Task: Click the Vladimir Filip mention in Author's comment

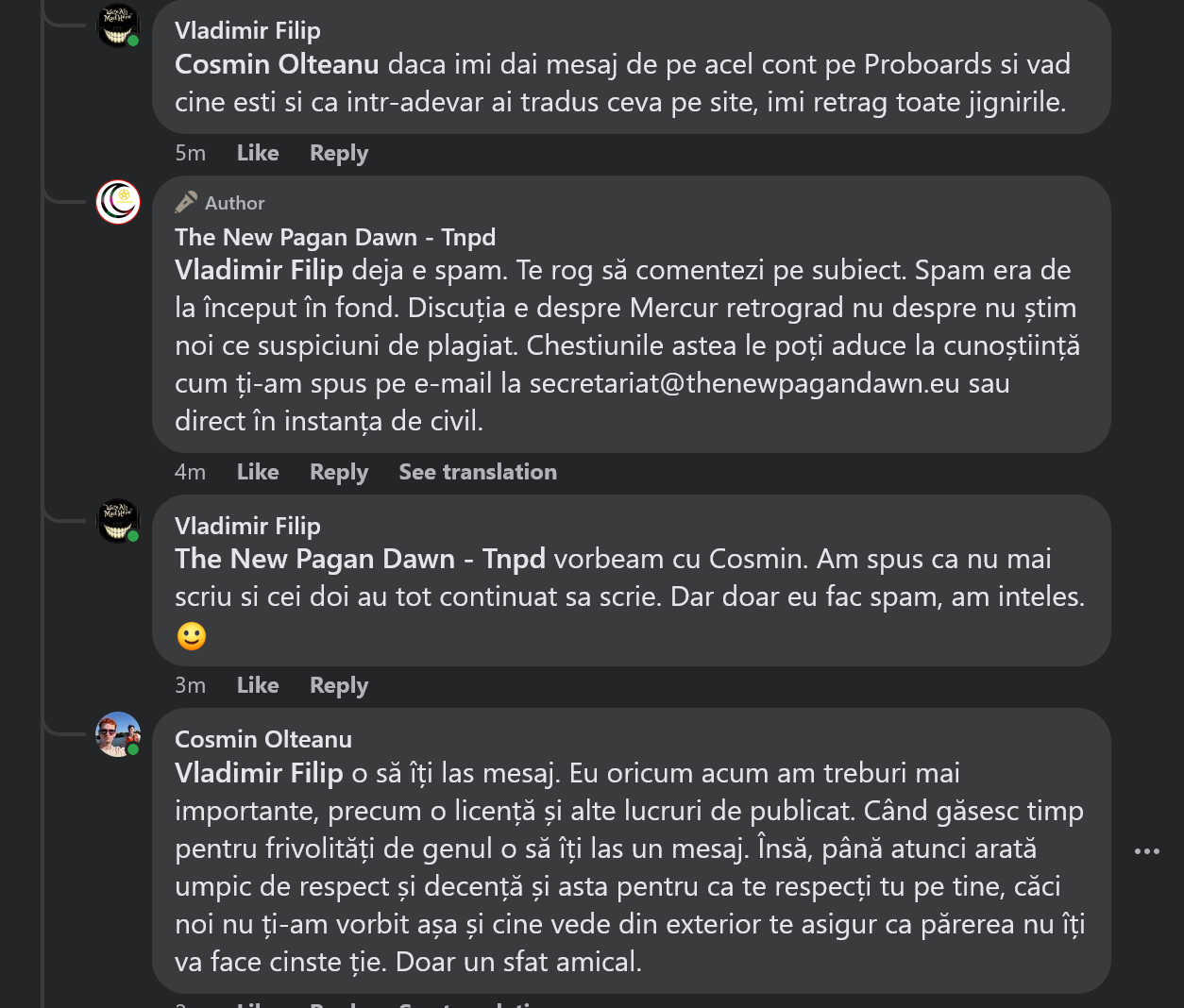Action: pos(259,271)
